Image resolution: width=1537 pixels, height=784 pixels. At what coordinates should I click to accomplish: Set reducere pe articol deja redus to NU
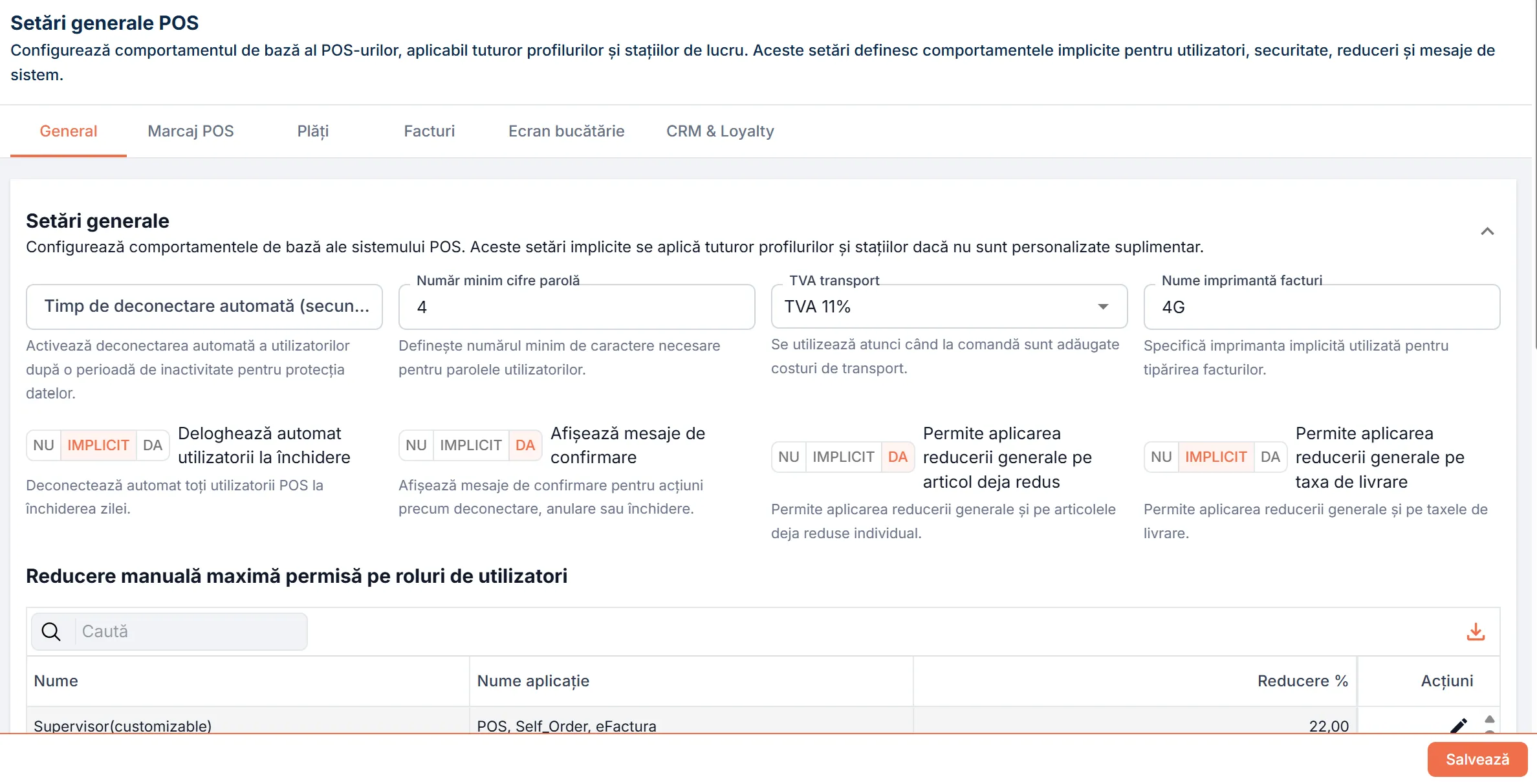(x=789, y=457)
